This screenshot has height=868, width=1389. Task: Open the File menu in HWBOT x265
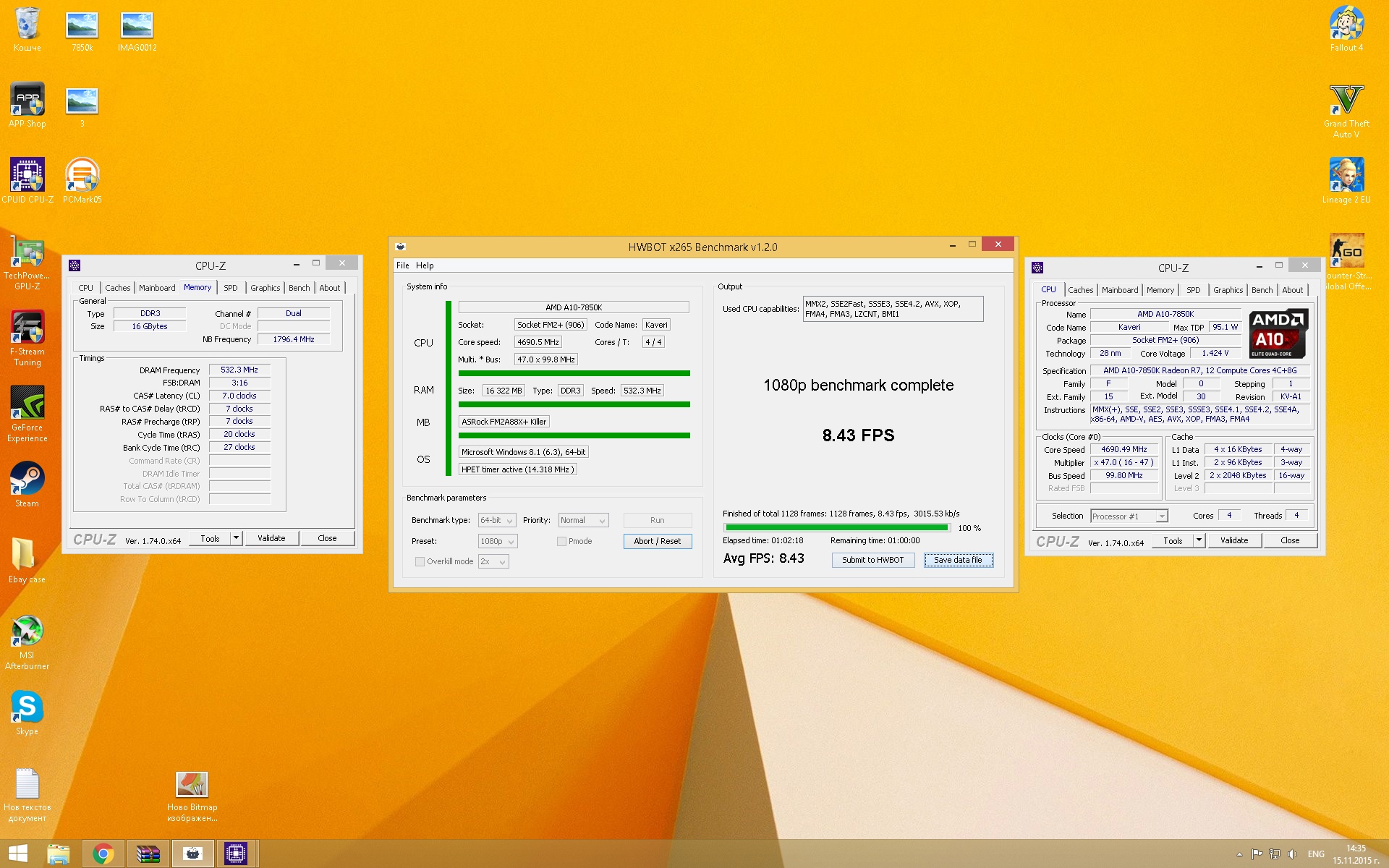pyautogui.click(x=403, y=265)
